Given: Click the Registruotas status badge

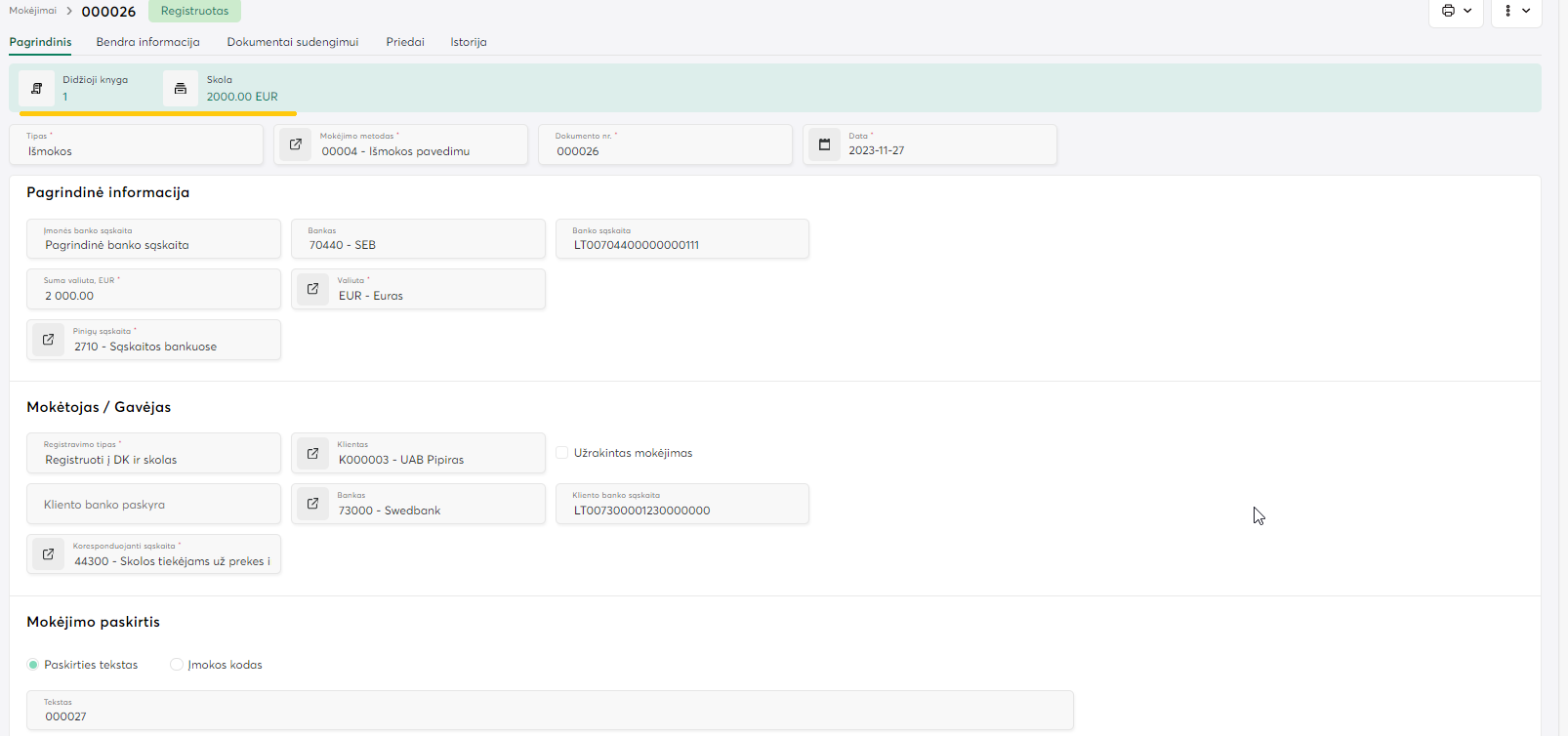Looking at the screenshot, I should [194, 11].
